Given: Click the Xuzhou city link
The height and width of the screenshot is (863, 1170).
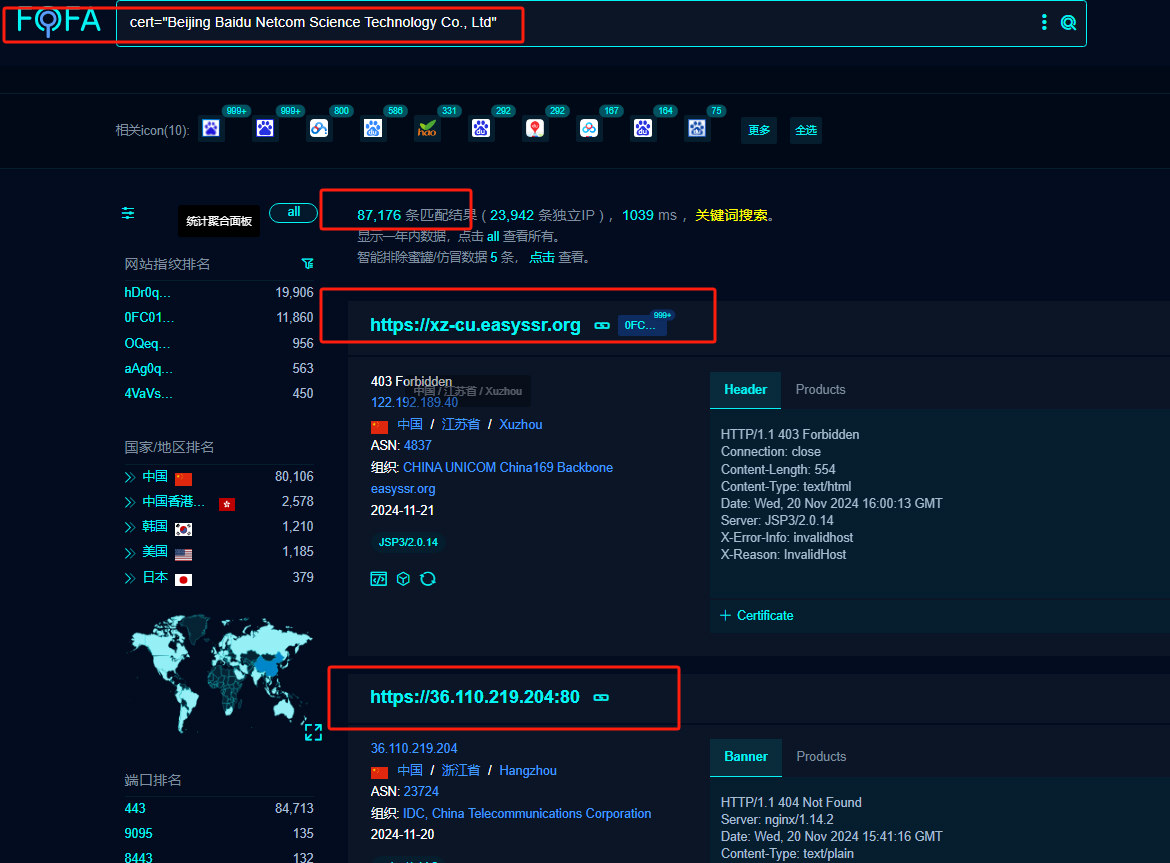Looking at the screenshot, I should tap(520, 424).
